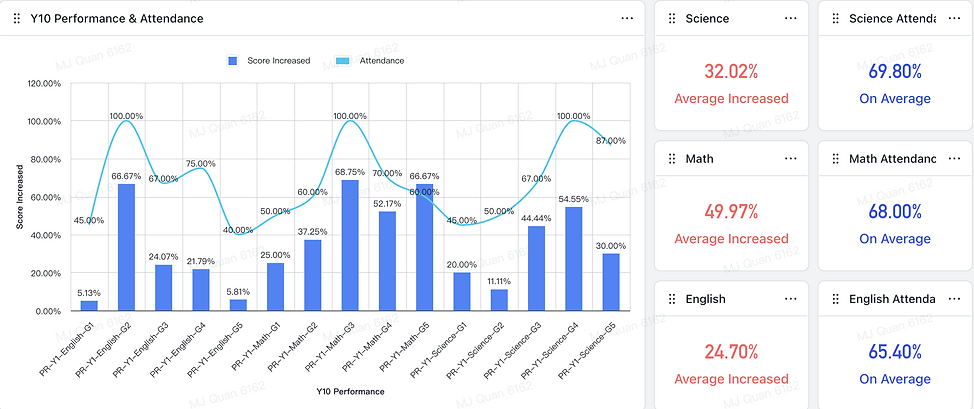Viewport: 974px width, 409px height.
Task: Click the Y10 Performance x-axis title
Action: tap(350, 392)
